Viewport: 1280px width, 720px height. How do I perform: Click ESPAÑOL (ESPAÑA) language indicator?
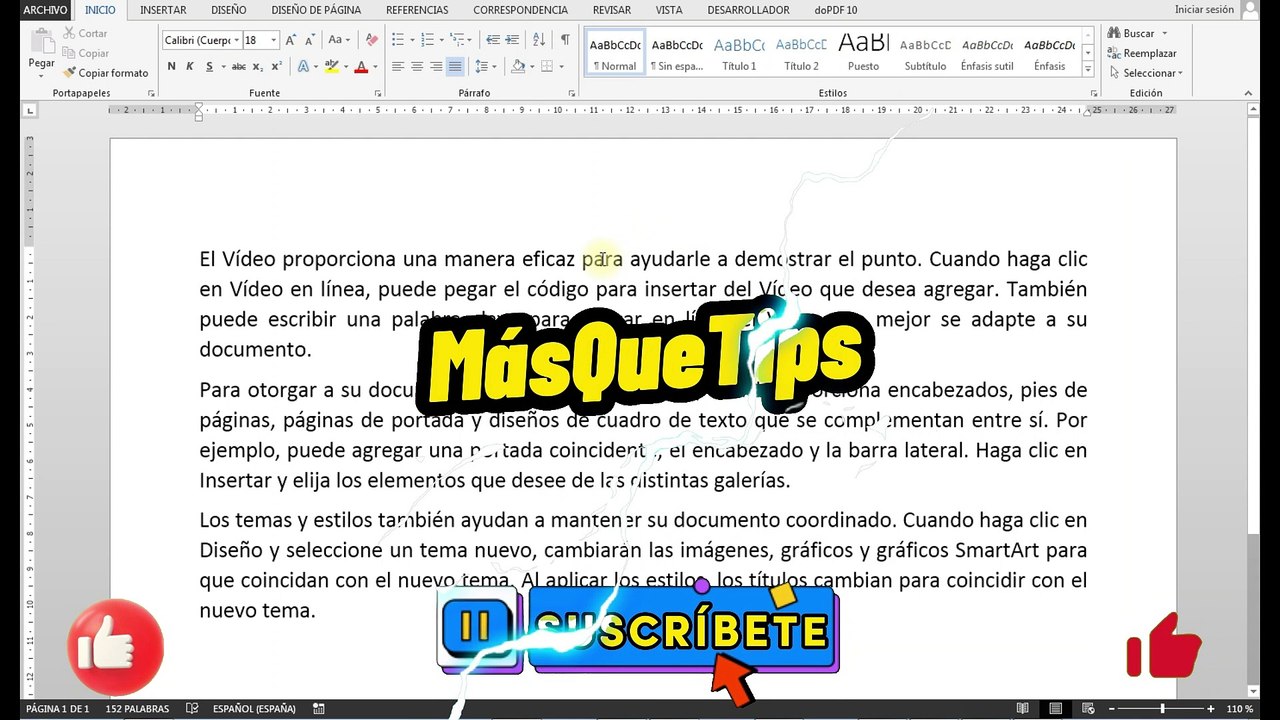click(254, 709)
